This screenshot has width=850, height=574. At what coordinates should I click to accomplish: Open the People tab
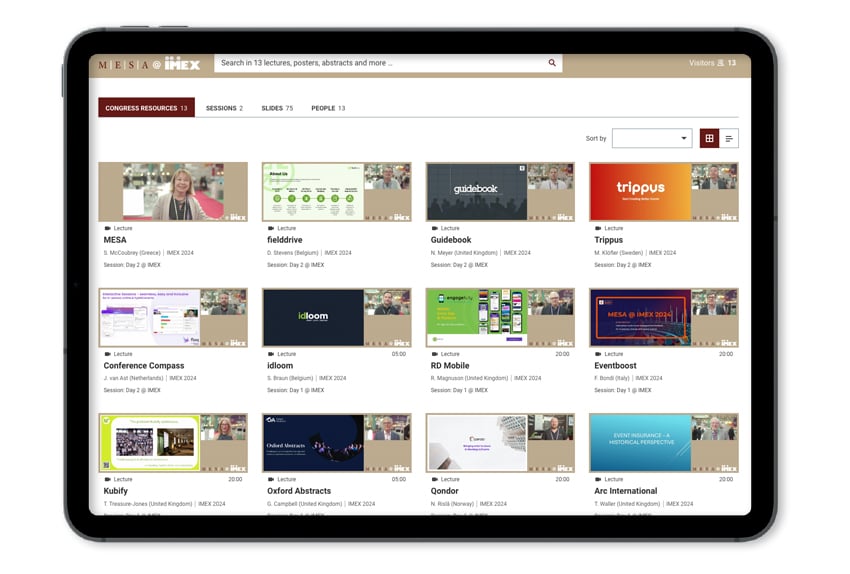coord(328,108)
